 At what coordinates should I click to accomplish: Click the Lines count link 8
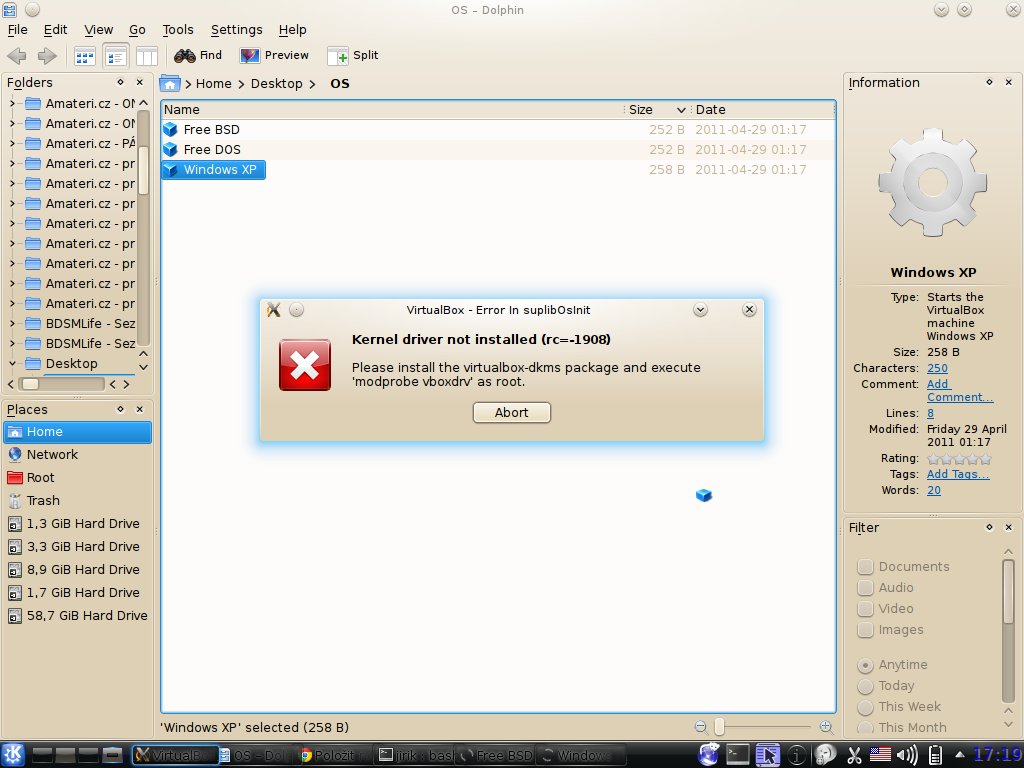click(x=931, y=413)
